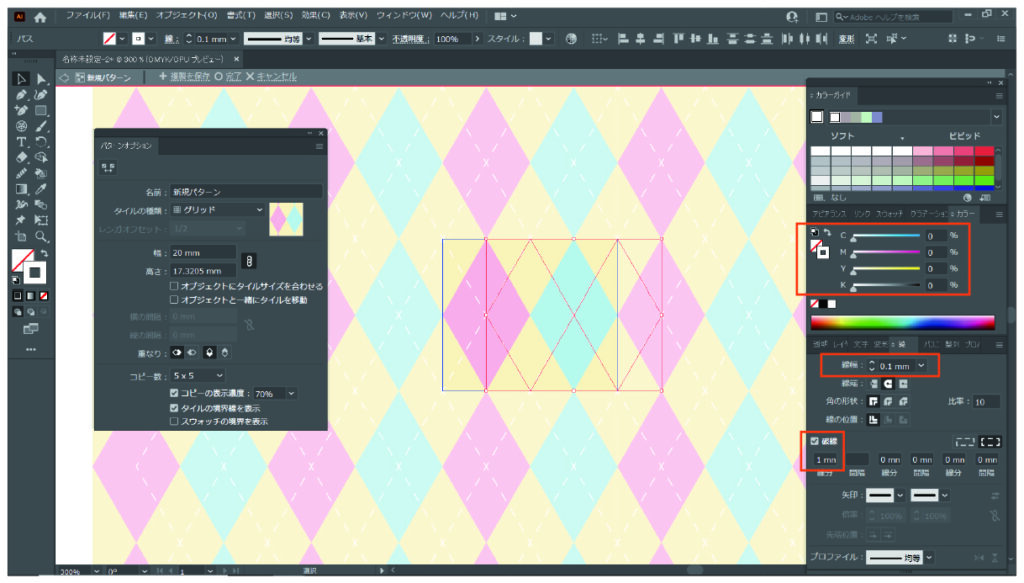
Task: Align stroke to center position
Action: click(873, 420)
